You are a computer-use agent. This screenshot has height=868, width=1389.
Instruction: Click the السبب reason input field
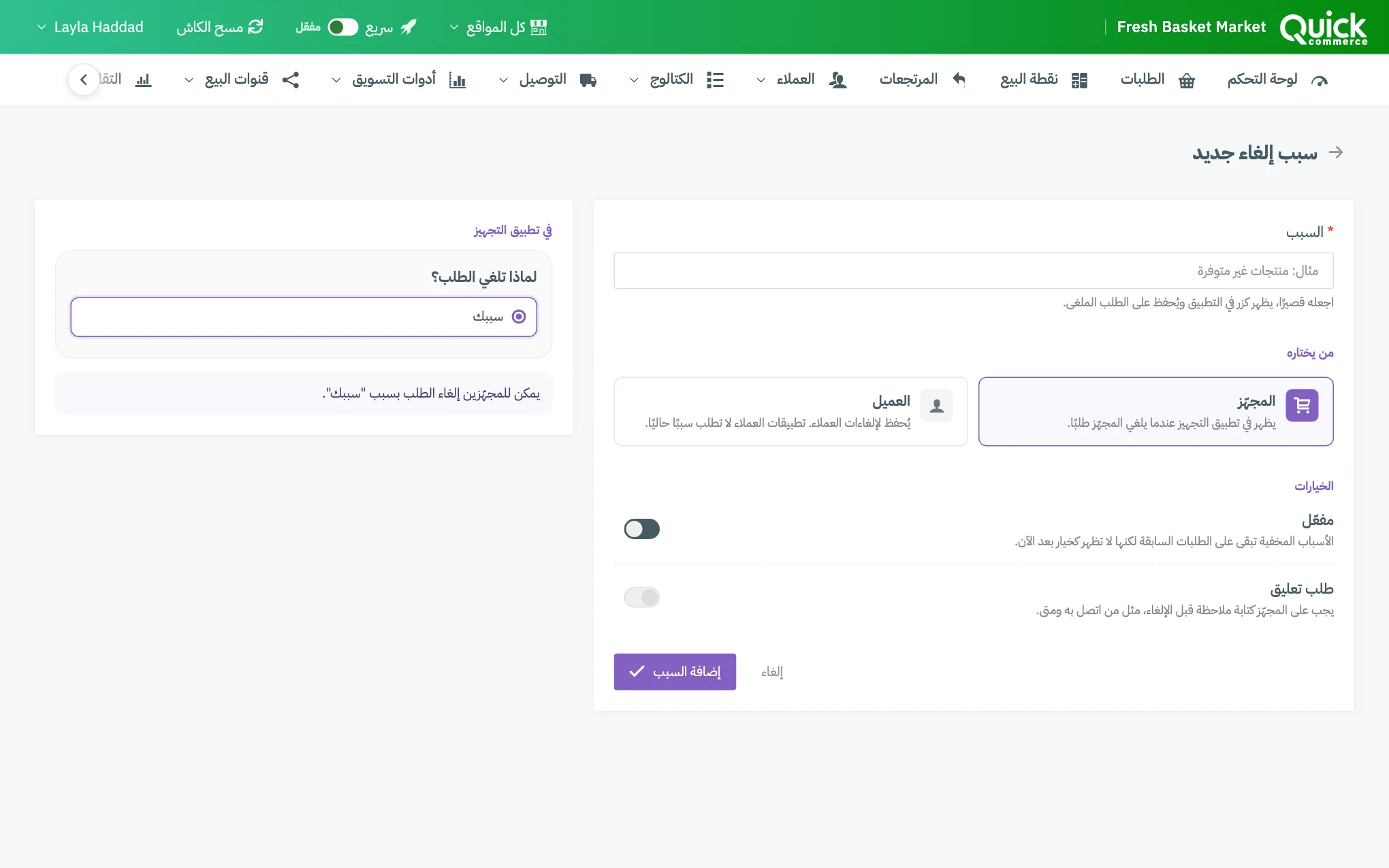coord(973,271)
